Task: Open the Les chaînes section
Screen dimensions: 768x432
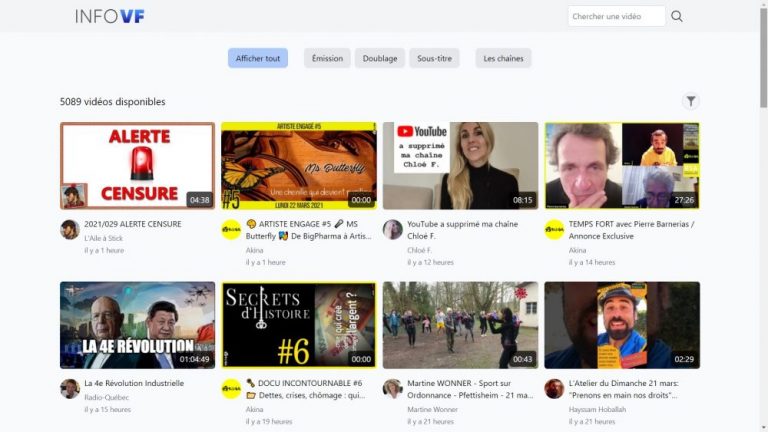Action: [x=503, y=58]
